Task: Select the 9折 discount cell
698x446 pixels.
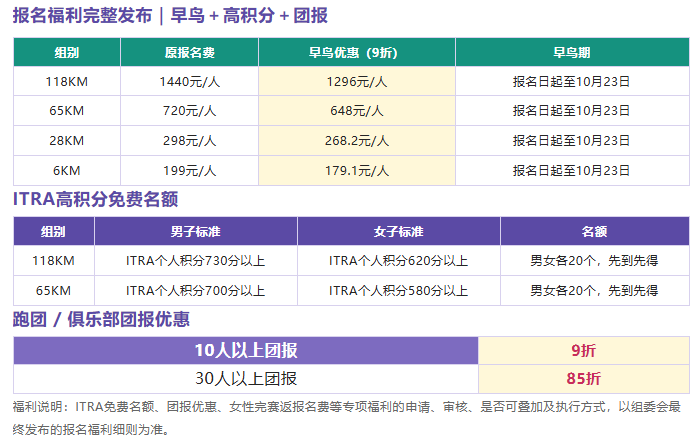Action: pyautogui.click(x=584, y=351)
